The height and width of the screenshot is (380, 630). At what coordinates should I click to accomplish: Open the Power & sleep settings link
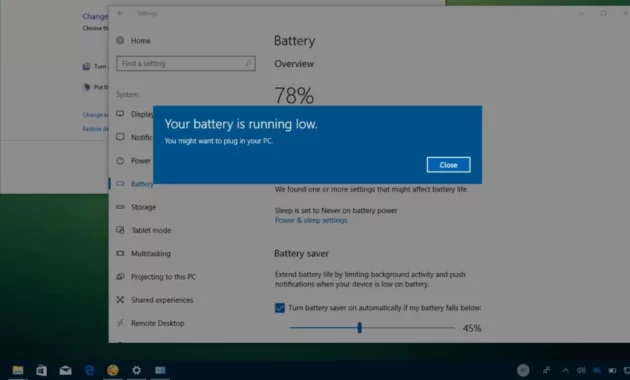(x=311, y=220)
